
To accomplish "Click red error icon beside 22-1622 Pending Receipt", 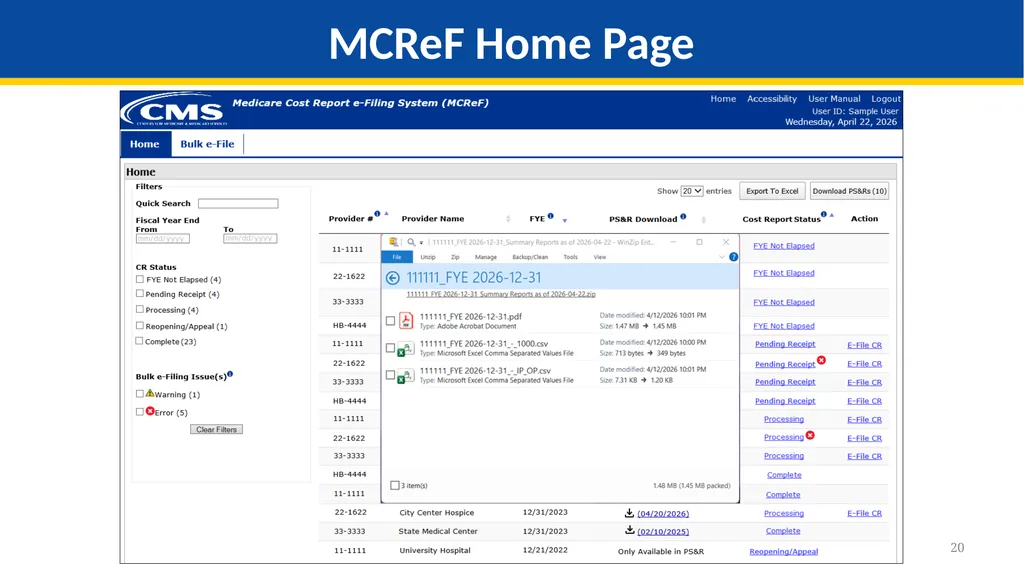I will (822, 360).
